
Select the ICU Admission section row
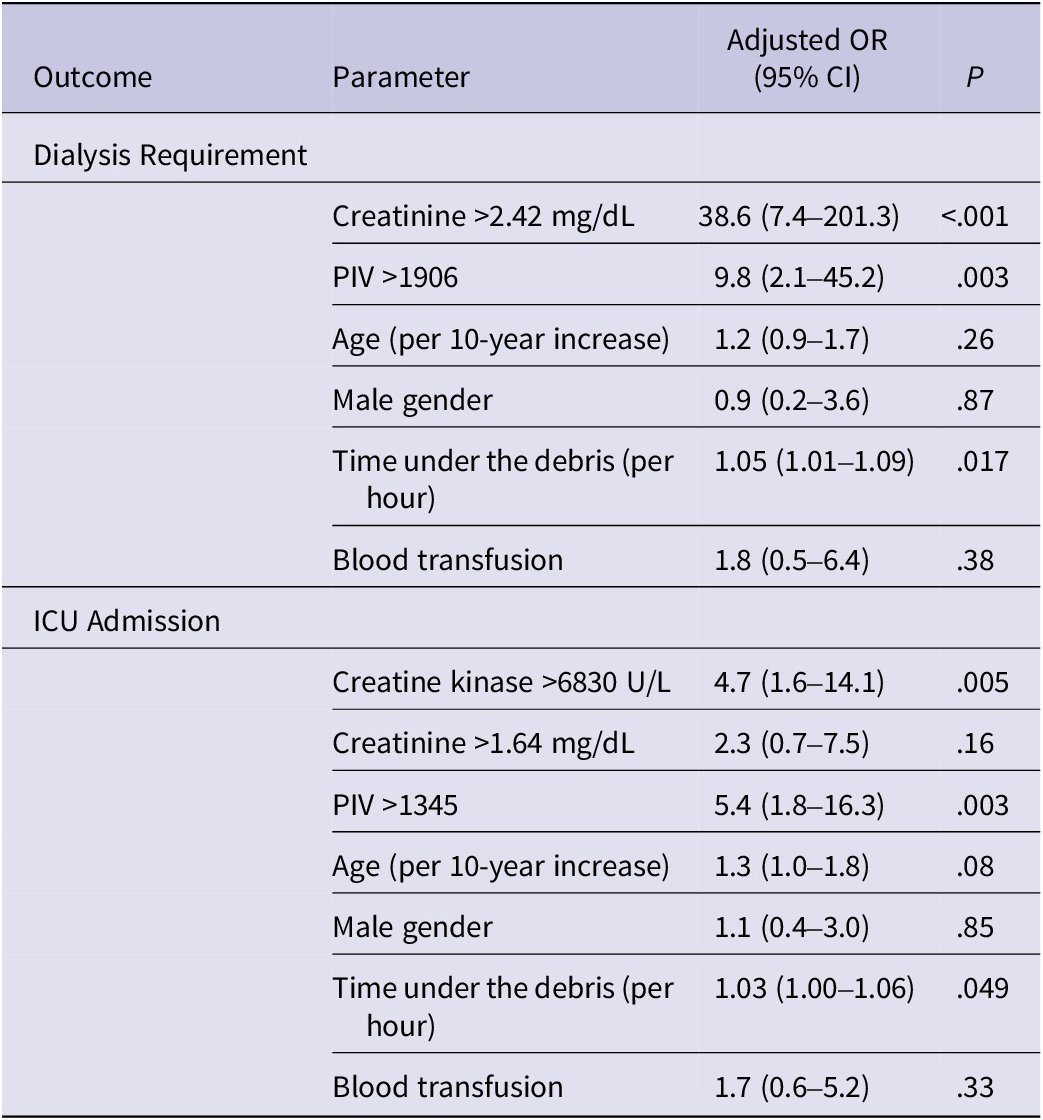point(127,620)
